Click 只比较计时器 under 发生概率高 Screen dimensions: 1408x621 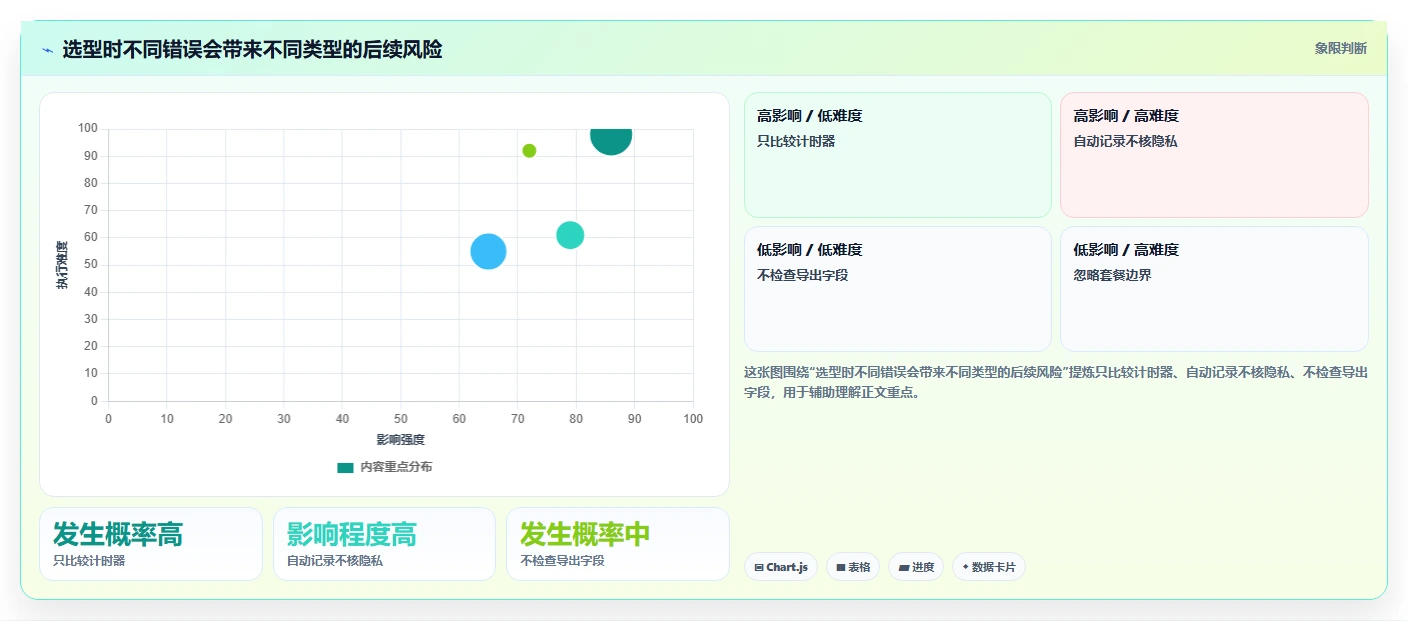click(x=90, y=561)
